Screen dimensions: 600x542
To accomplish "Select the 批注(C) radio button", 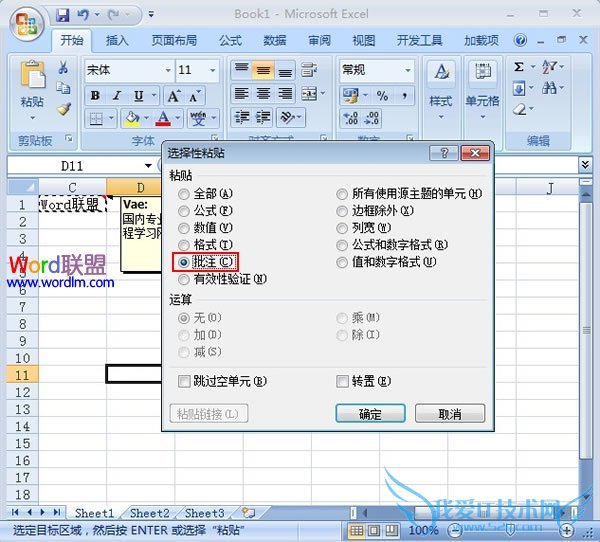I will click(x=184, y=262).
